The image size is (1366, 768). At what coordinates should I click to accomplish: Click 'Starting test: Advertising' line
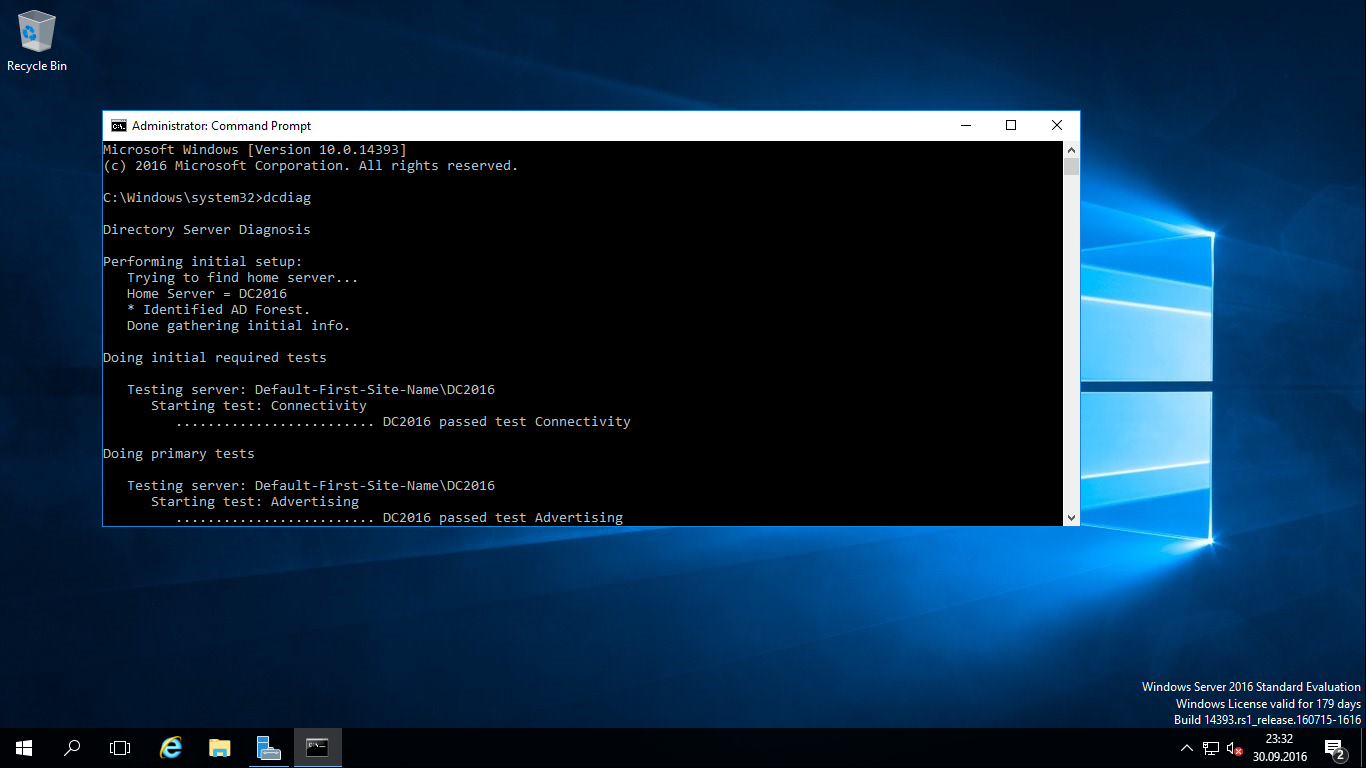click(255, 502)
